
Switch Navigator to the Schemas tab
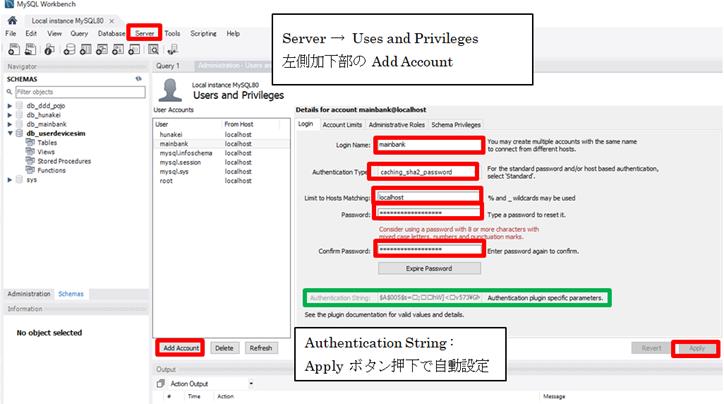point(71,294)
